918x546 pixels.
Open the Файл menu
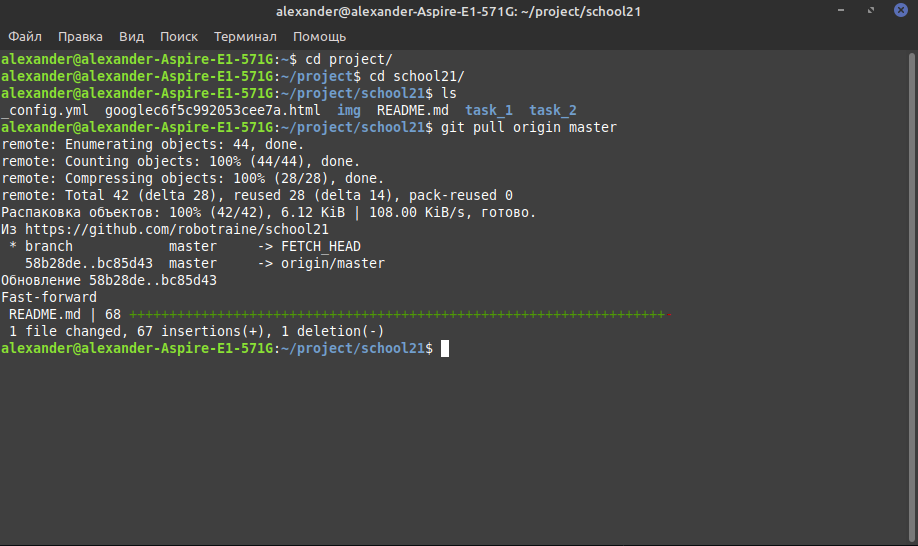click(x=25, y=36)
